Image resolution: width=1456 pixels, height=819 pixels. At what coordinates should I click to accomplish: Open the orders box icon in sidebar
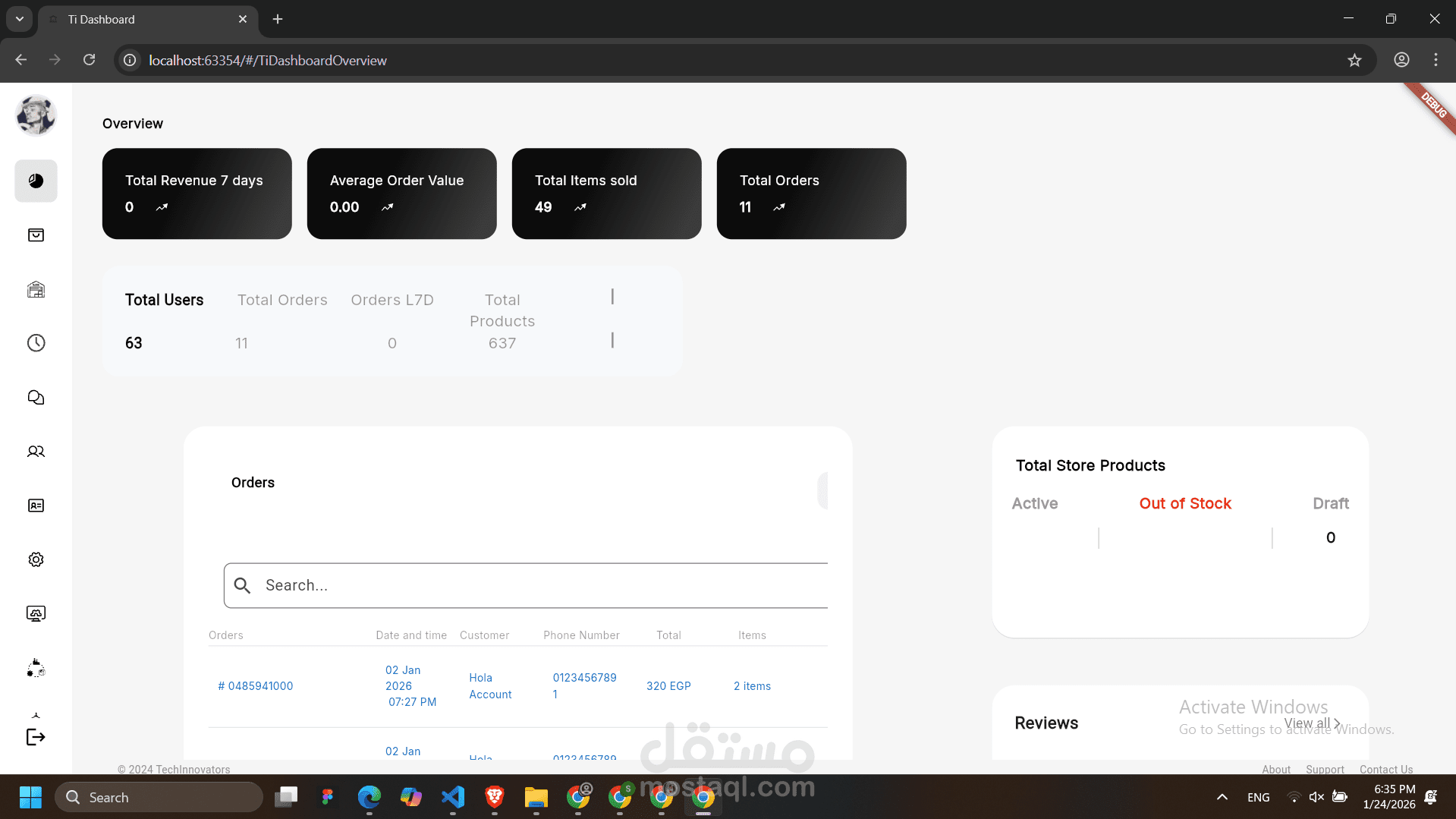click(36, 235)
